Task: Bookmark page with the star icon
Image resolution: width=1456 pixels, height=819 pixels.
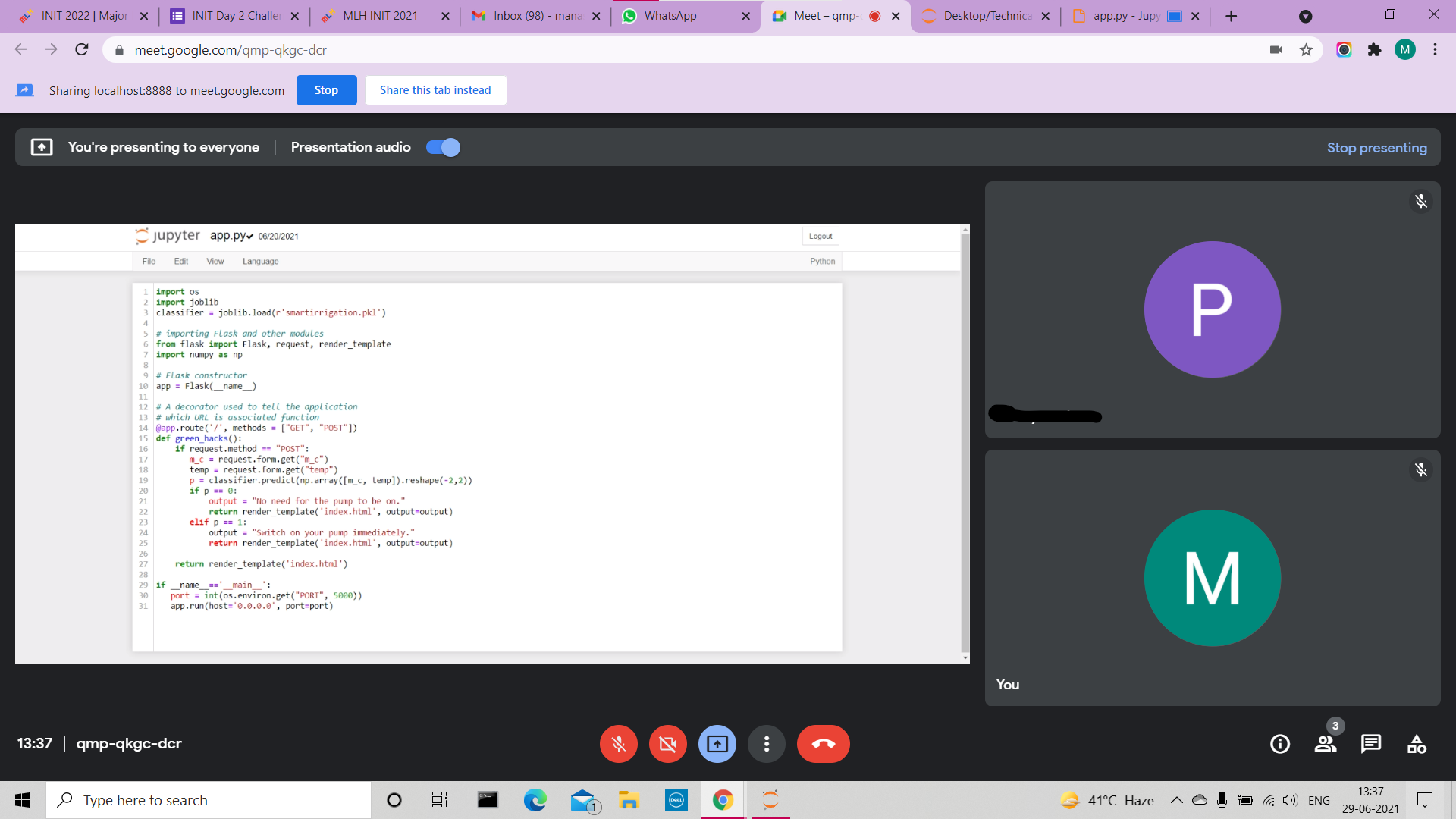Action: 1306,50
